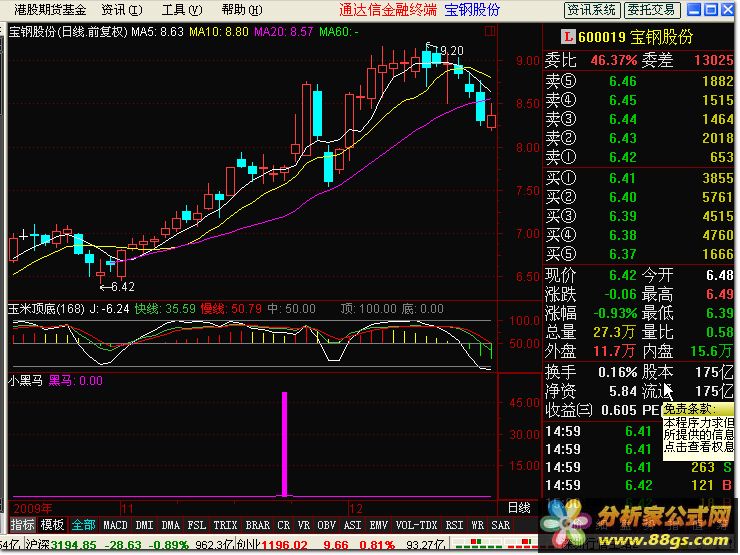Click the small red split-window icon atop chart

point(490,32)
